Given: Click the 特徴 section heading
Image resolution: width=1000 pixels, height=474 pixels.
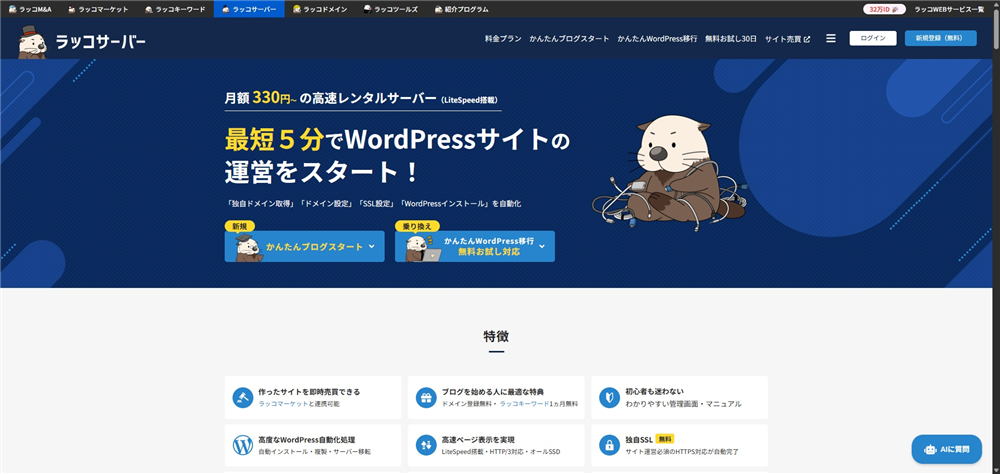Looking at the screenshot, I should (496, 336).
